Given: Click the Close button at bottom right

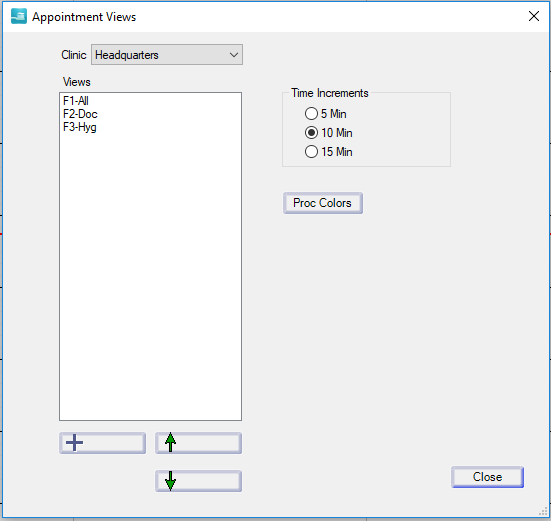Looking at the screenshot, I should [x=487, y=477].
